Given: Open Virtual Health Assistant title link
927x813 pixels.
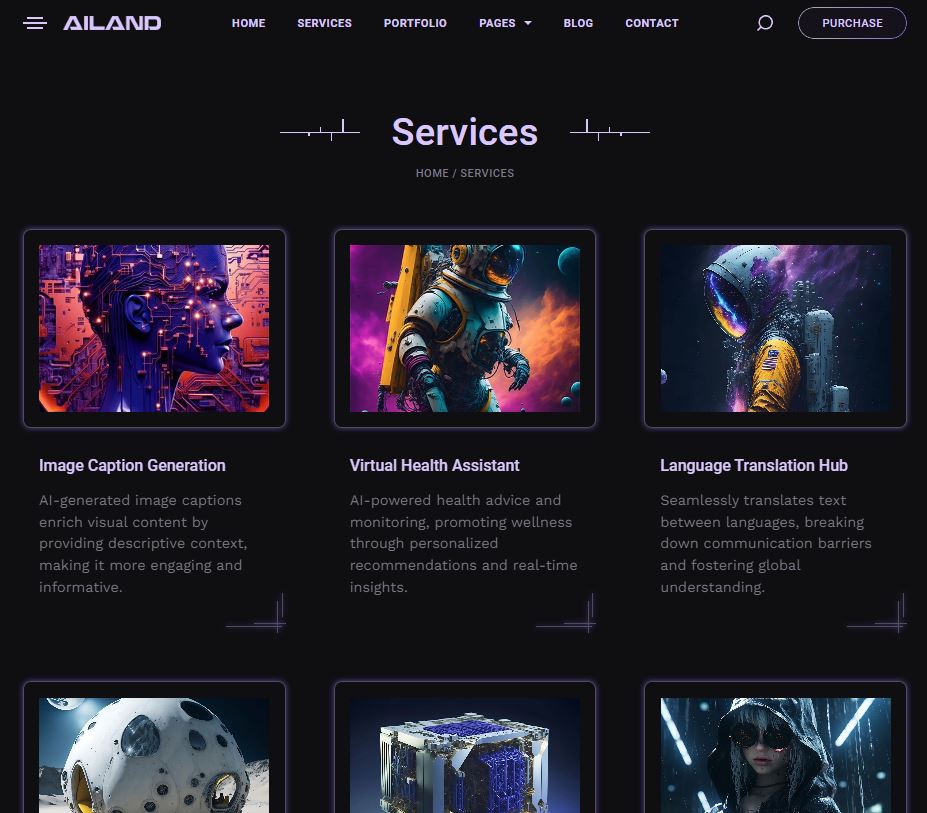Looking at the screenshot, I should click(435, 465).
